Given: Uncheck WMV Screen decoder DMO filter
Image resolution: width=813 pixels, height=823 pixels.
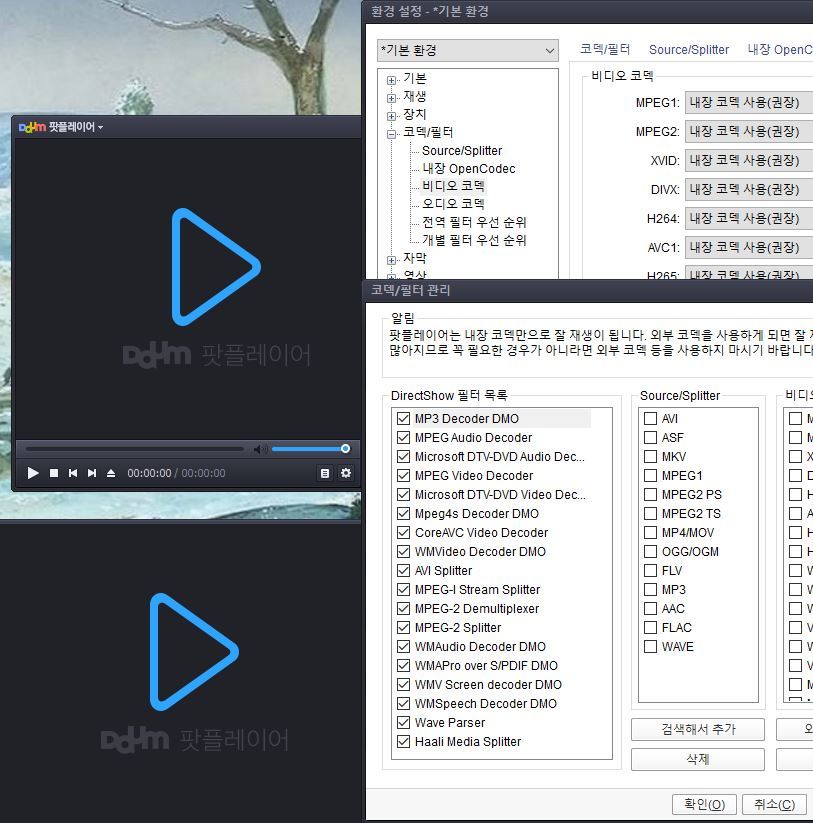Looking at the screenshot, I should 403,684.
